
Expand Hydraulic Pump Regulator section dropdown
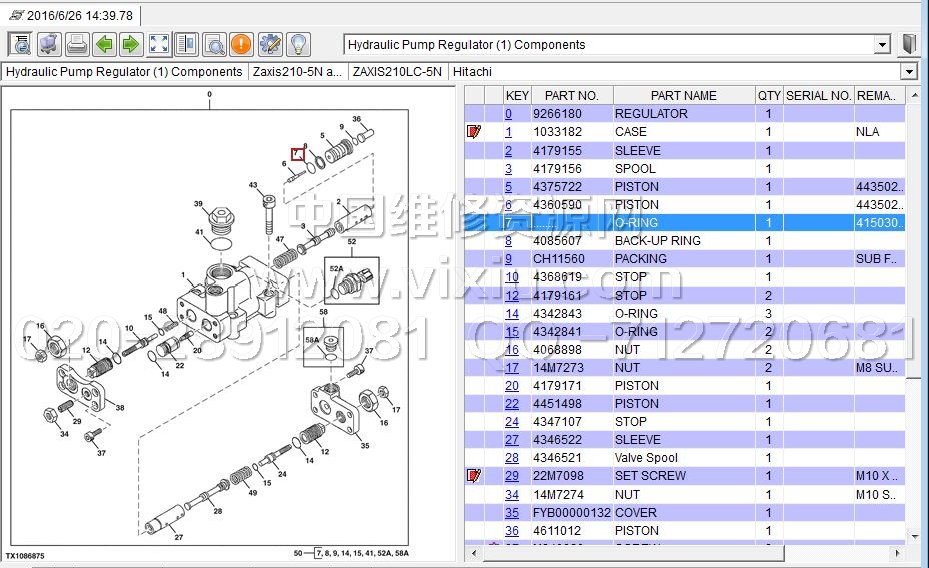[882, 45]
